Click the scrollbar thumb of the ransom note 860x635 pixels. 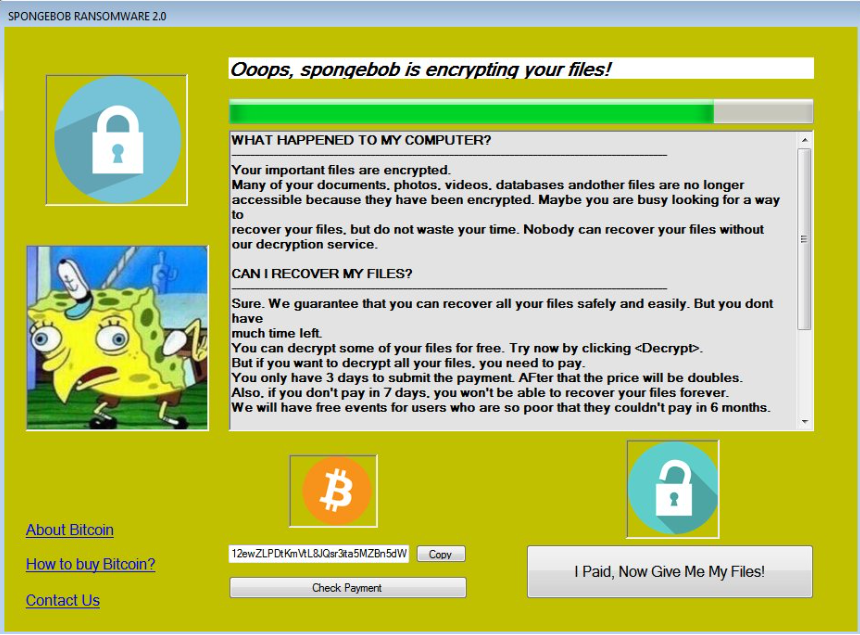click(x=805, y=239)
